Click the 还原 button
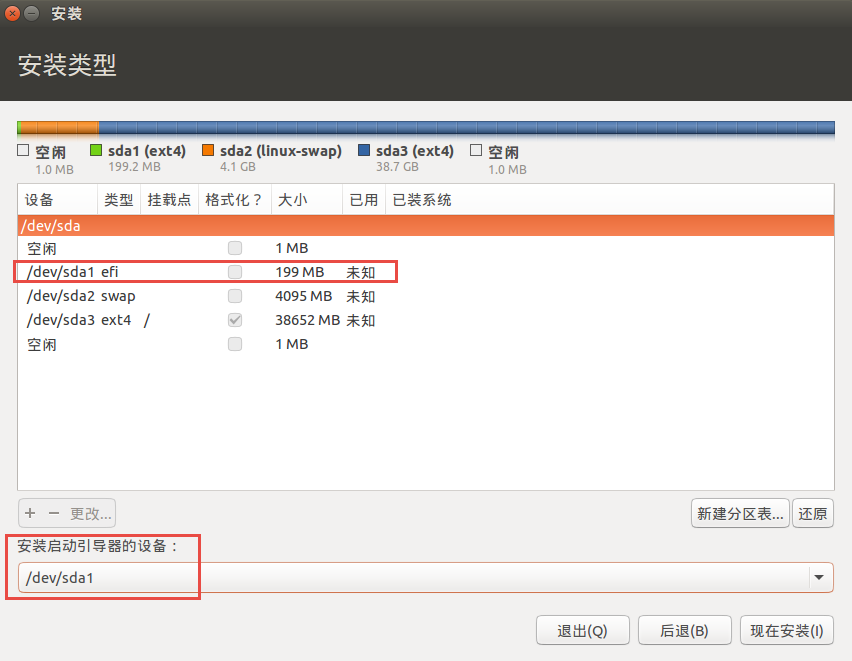Image resolution: width=852 pixels, height=661 pixels. tap(813, 514)
